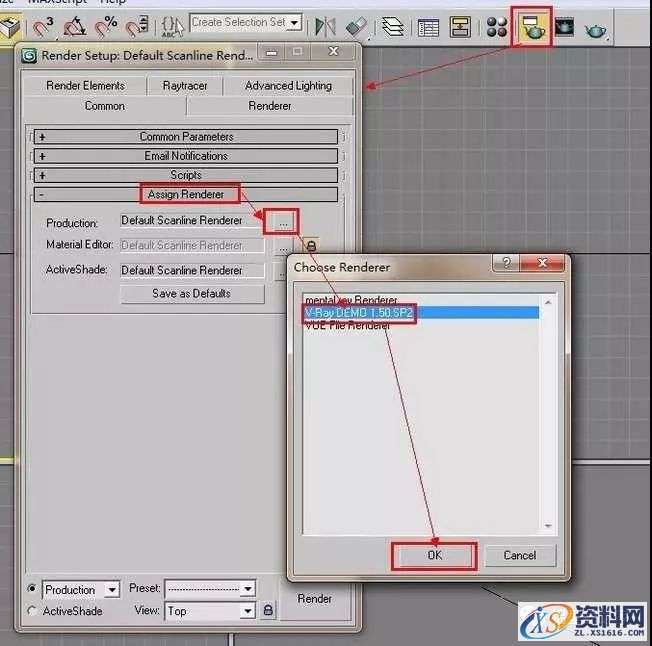Select the Production radio button
Image resolution: width=652 pixels, height=646 pixels.
(x=32, y=588)
